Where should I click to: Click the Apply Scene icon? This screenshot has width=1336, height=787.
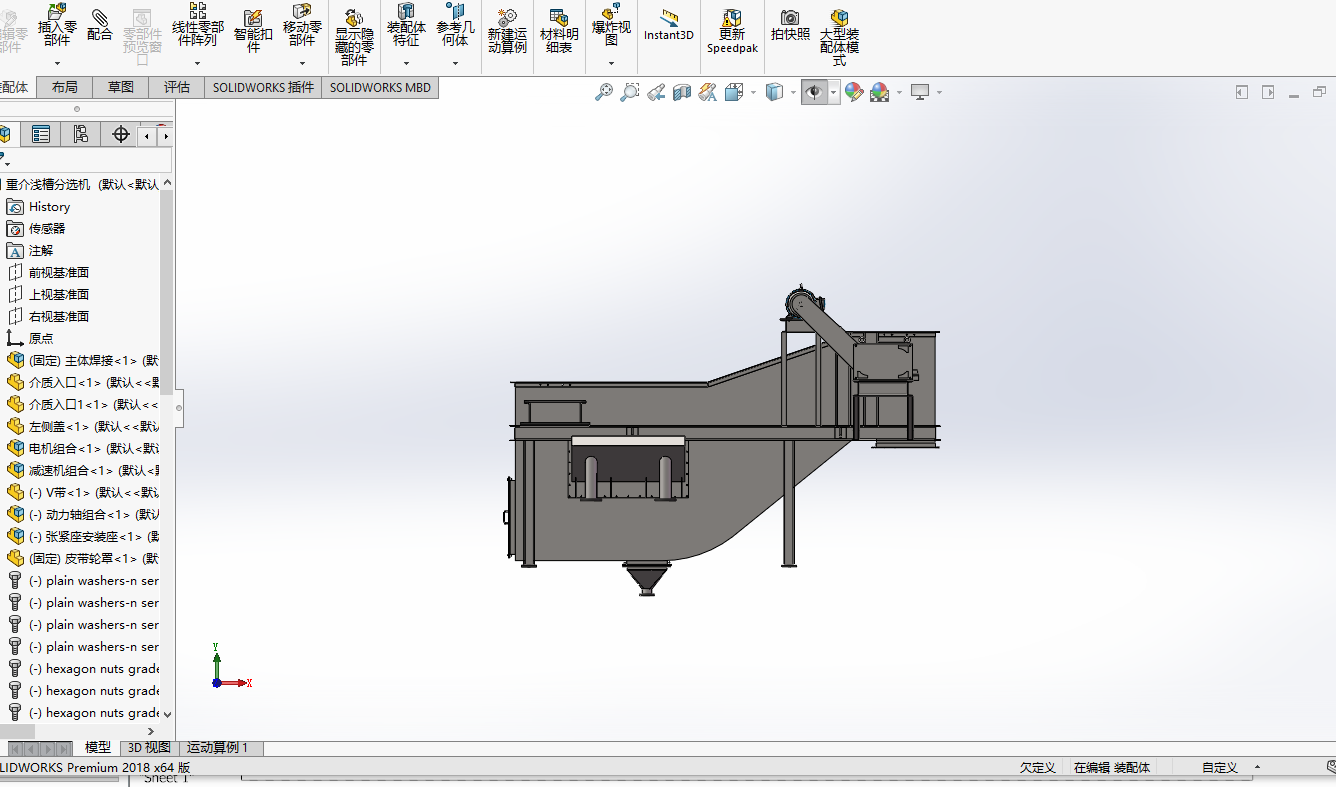[x=880, y=92]
